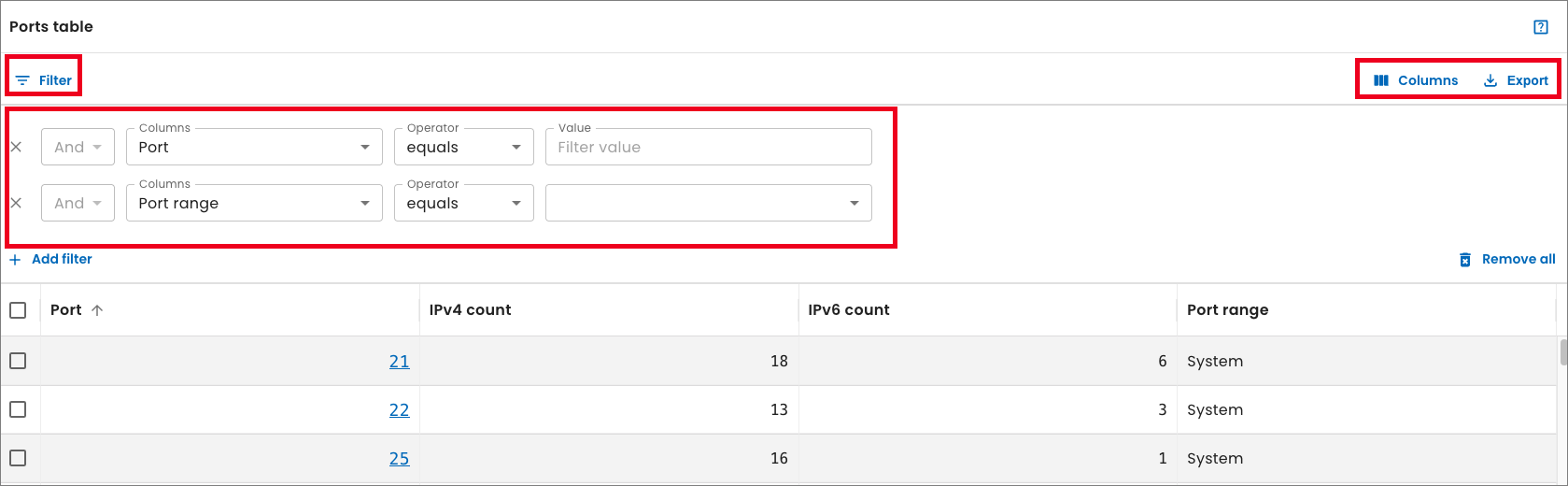The height and width of the screenshot is (486, 1568).
Task: Open Operator dropdown in Port filter row
Action: tap(463, 147)
